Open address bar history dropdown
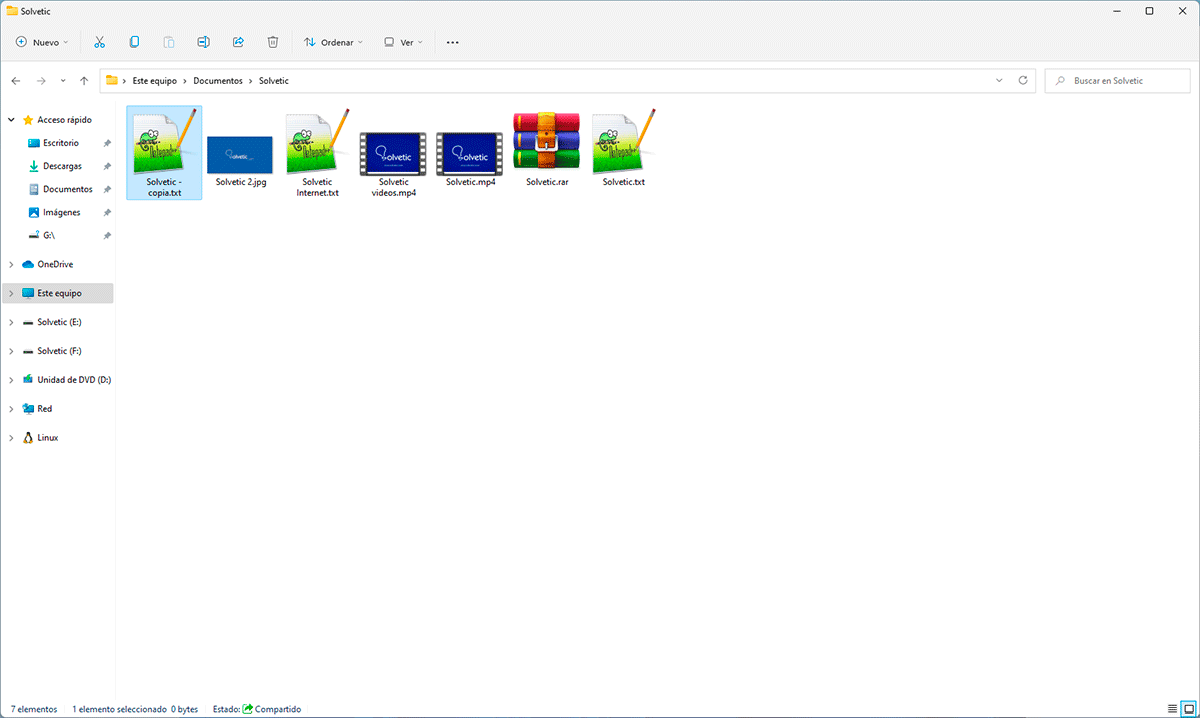 (x=999, y=80)
